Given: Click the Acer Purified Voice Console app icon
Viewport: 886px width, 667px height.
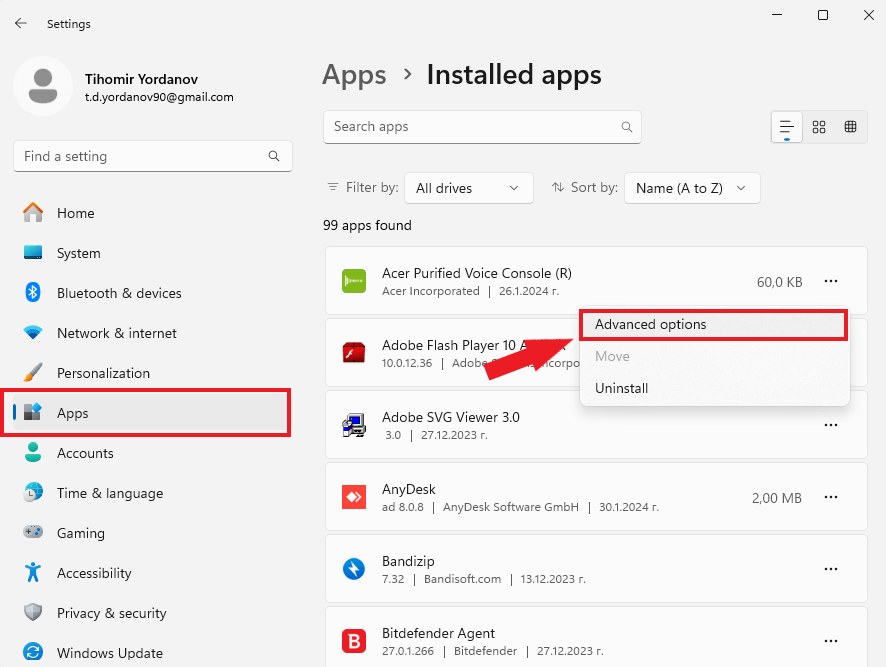Looking at the screenshot, I should pyautogui.click(x=354, y=281).
